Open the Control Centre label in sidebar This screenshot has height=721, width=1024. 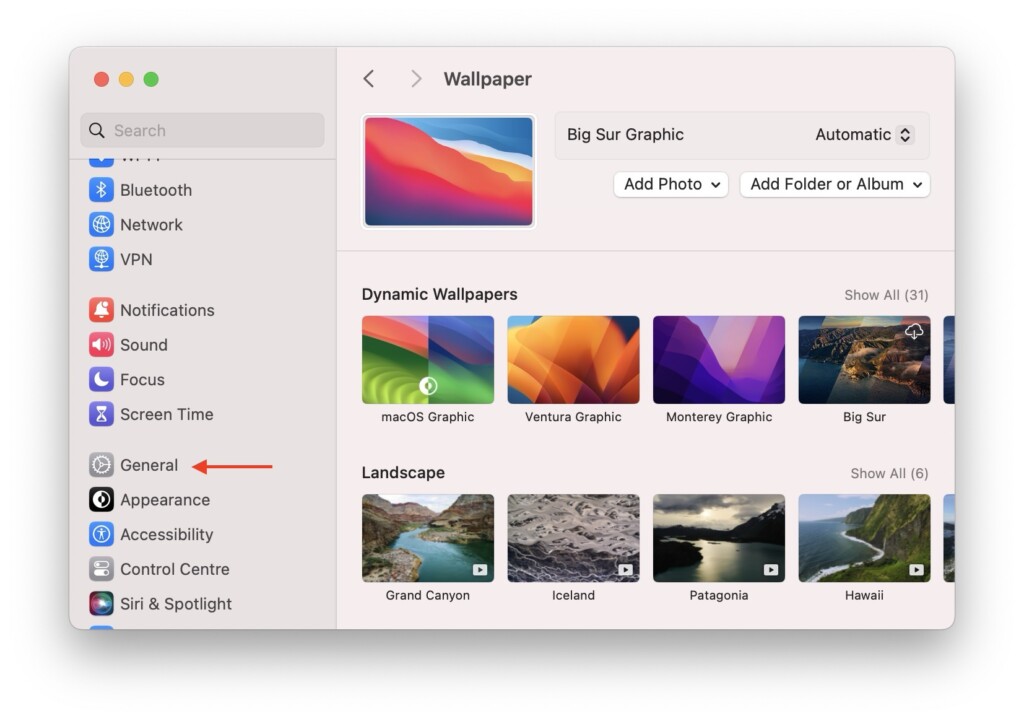point(175,569)
